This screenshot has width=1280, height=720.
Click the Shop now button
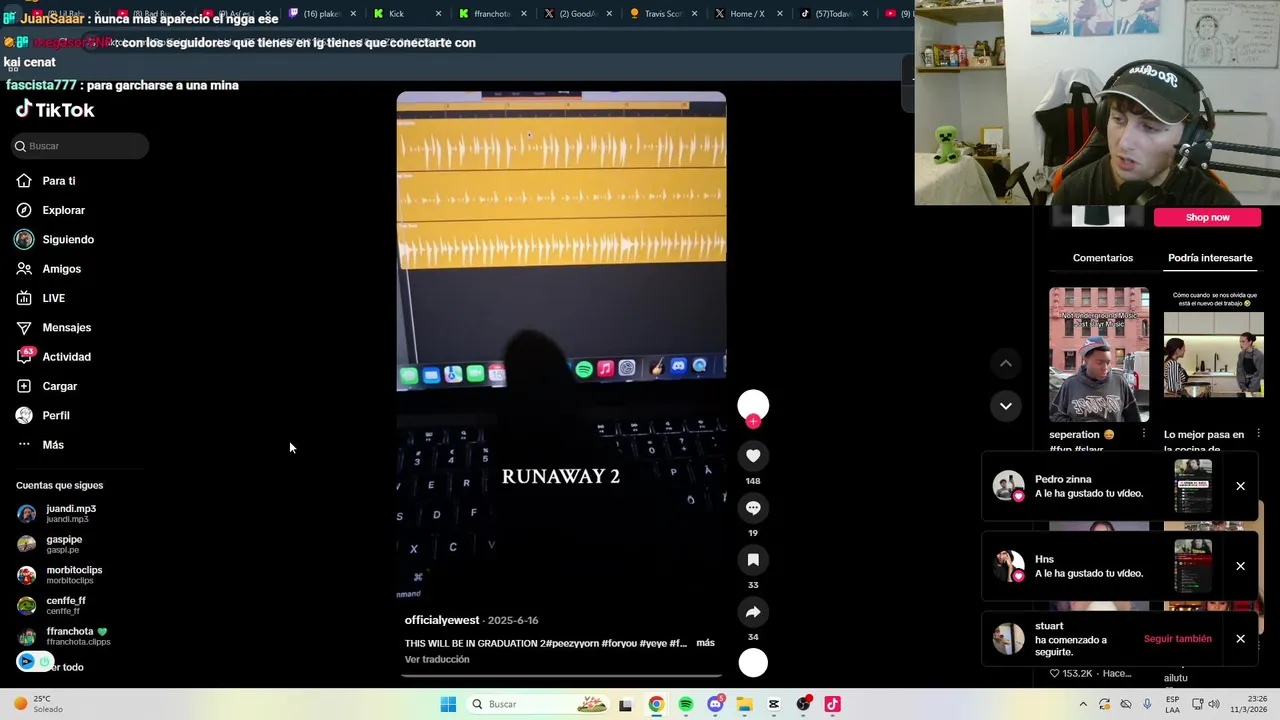[x=1208, y=217]
